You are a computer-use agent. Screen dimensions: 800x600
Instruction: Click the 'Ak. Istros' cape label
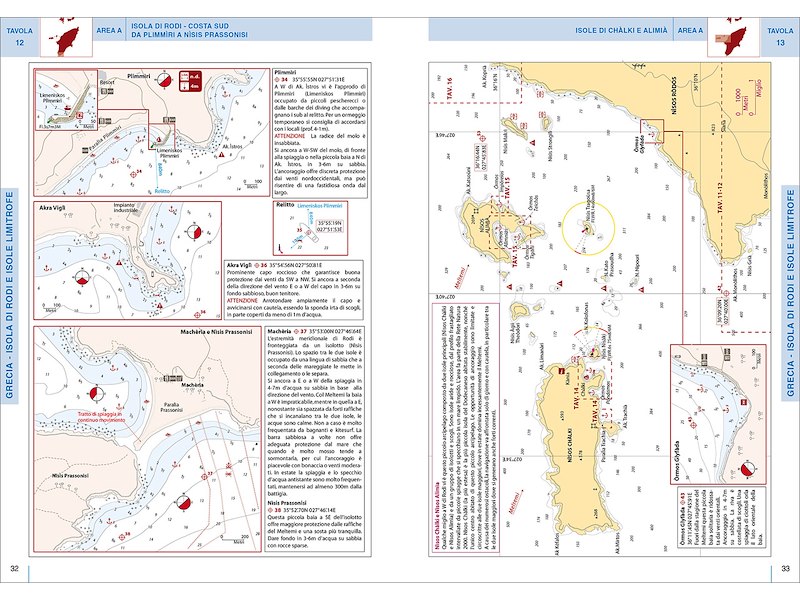tap(232, 146)
